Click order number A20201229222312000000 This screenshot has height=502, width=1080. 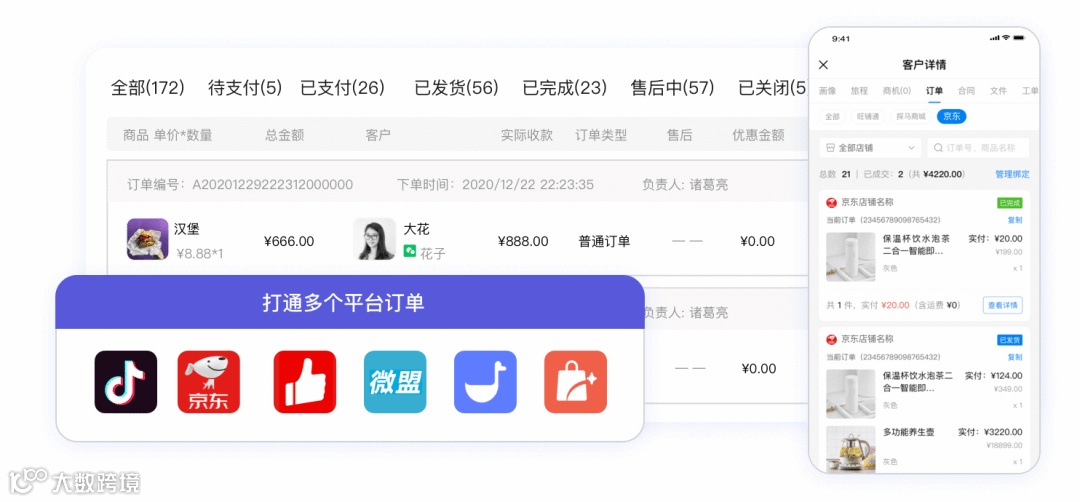click(273, 185)
